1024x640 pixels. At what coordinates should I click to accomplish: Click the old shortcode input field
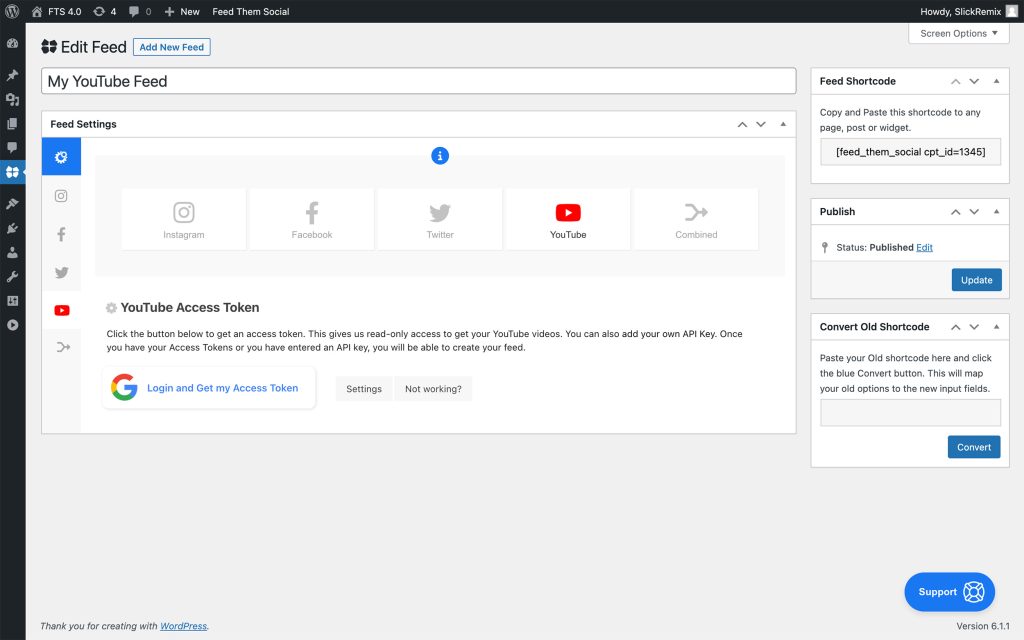pos(910,413)
